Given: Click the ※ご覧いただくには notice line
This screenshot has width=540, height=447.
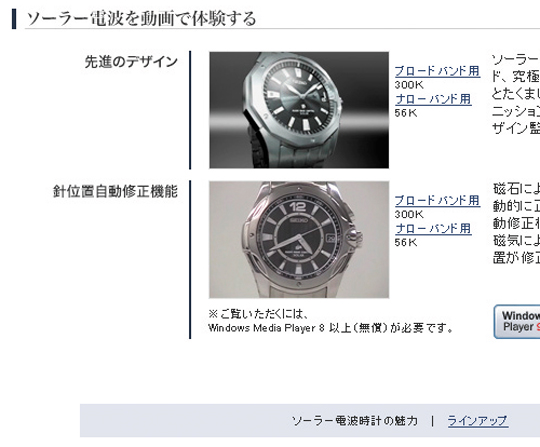Looking at the screenshot, I should point(258,314).
